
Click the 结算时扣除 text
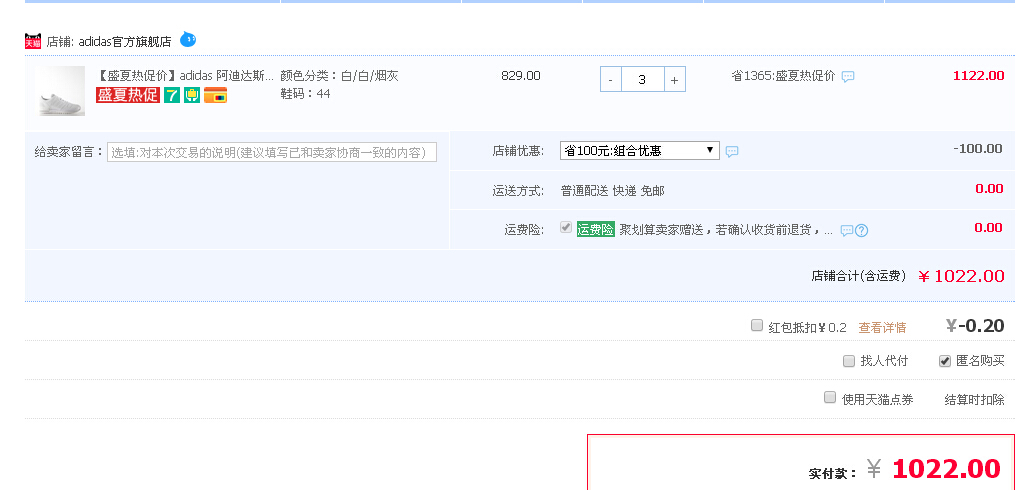tap(975, 400)
